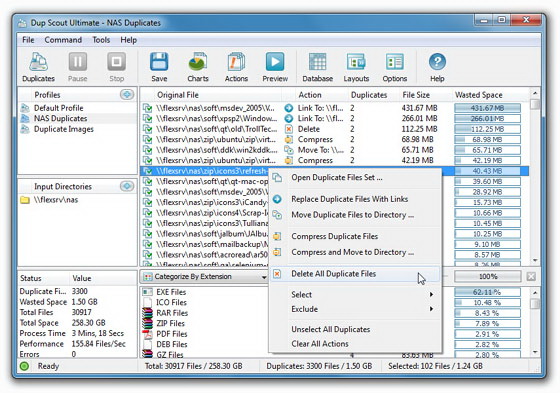
Task: Choose Replace Duplicate Files With Links
Action: 355,199
